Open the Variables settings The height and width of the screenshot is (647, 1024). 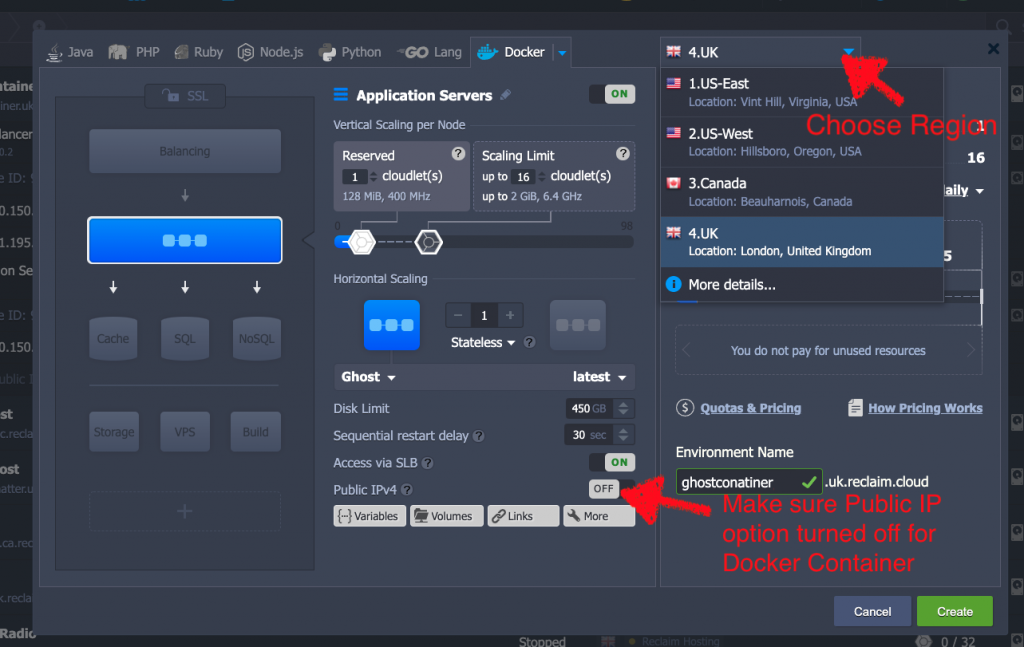370,516
